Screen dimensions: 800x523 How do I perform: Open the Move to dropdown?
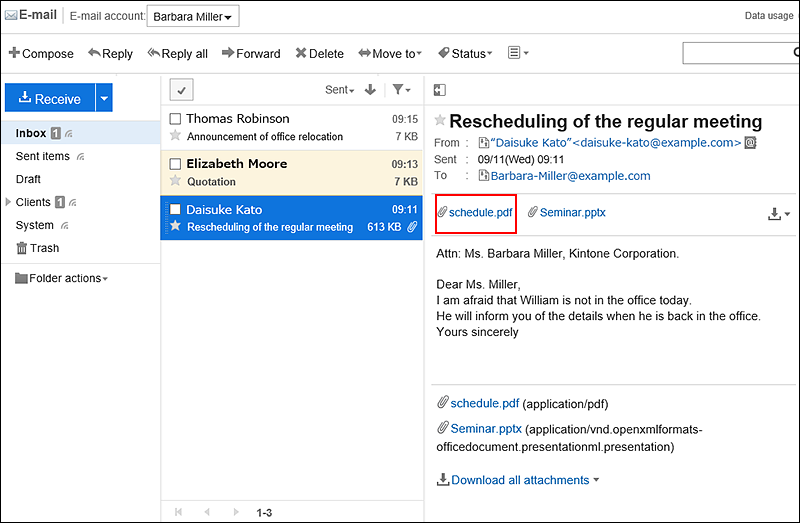390,53
